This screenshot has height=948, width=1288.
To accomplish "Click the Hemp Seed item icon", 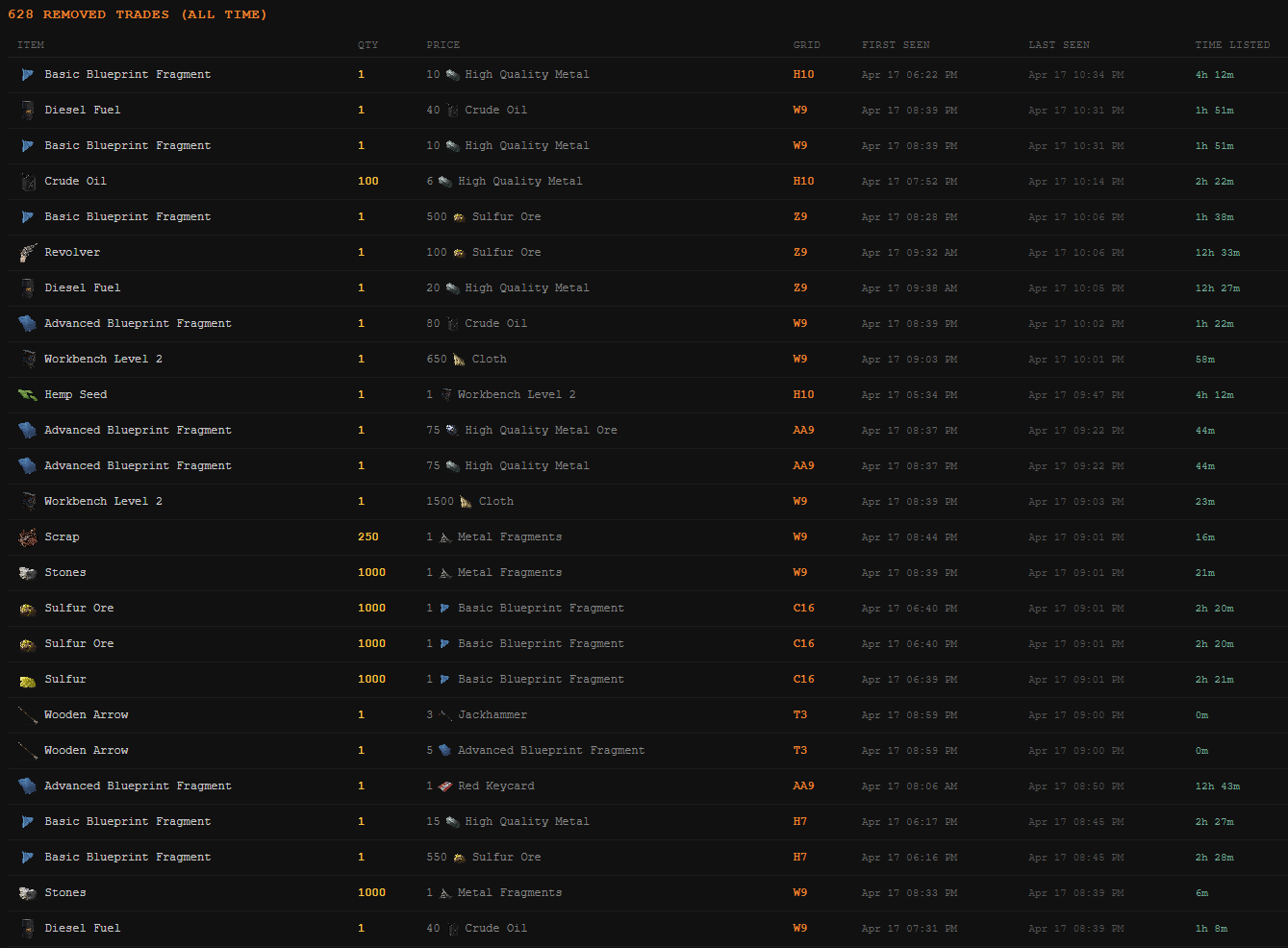I will click(x=28, y=395).
